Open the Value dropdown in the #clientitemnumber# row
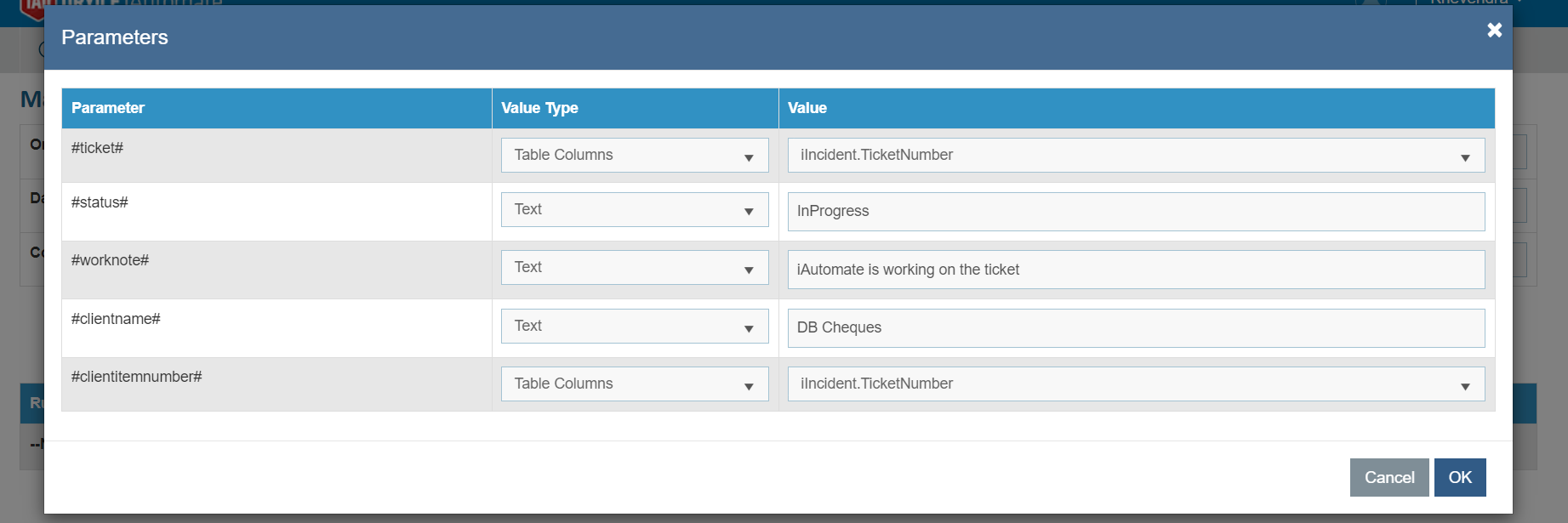Image resolution: width=1568 pixels, height=523 pixels. 1135,384
